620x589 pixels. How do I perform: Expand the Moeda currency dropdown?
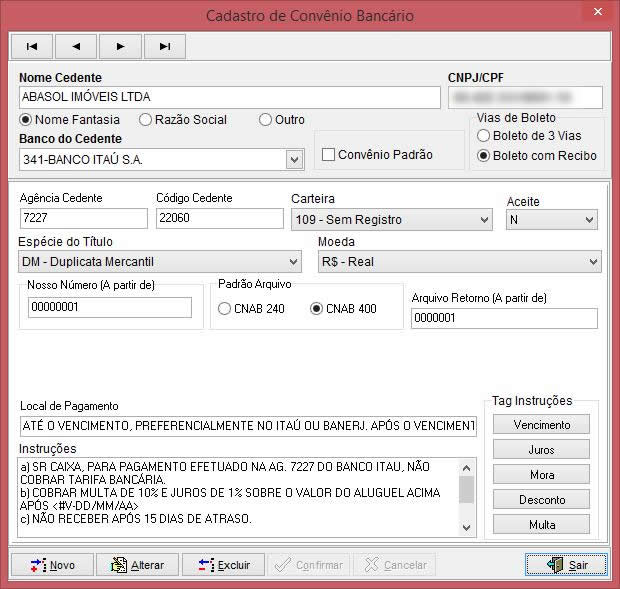[x=593, y=262]
